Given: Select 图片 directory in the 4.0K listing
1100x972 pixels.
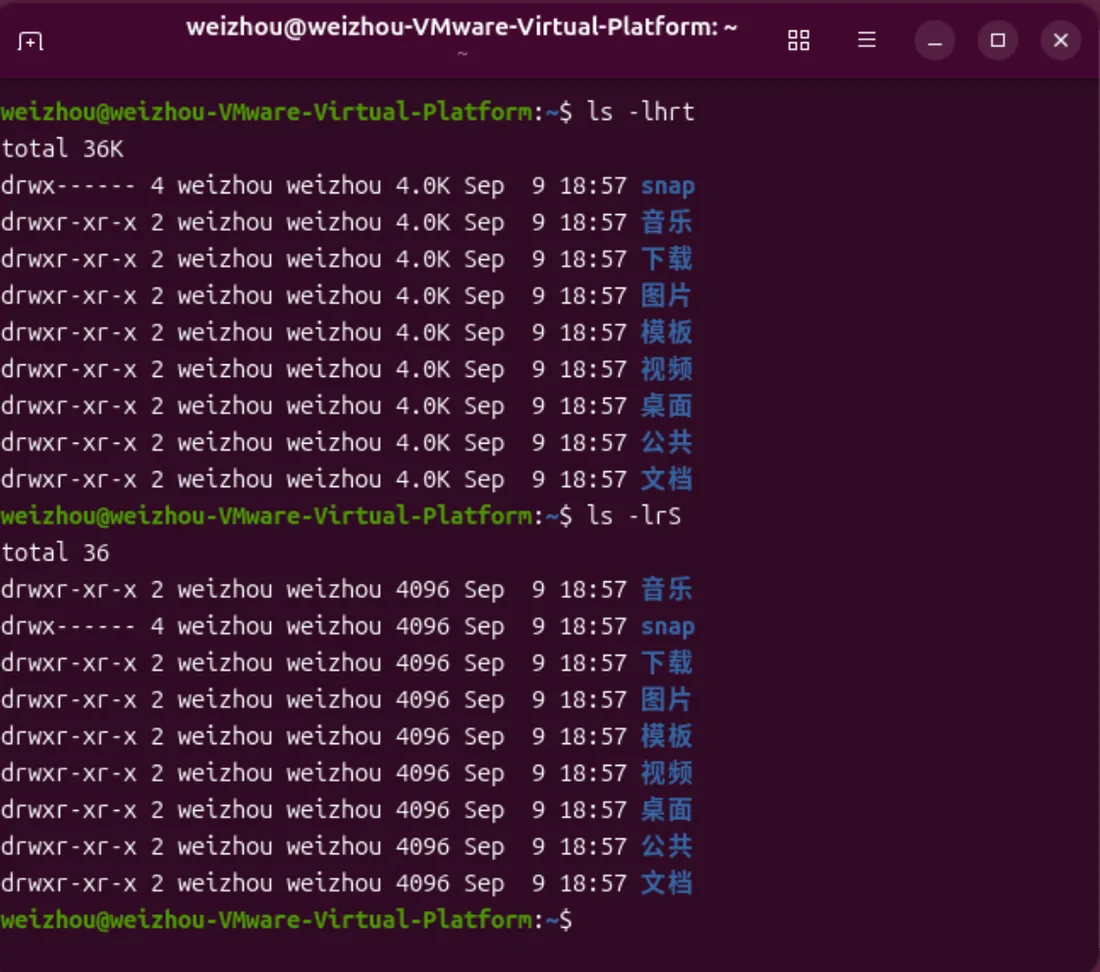Looking at the screenshot, I should point(666,295).
